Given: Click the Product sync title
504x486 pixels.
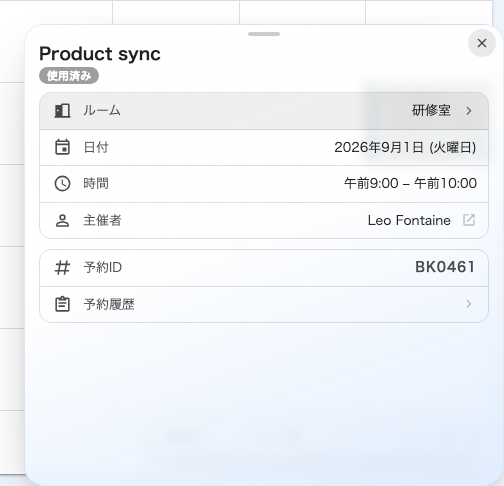Looking at the screenshot, I should pos(100,54).
